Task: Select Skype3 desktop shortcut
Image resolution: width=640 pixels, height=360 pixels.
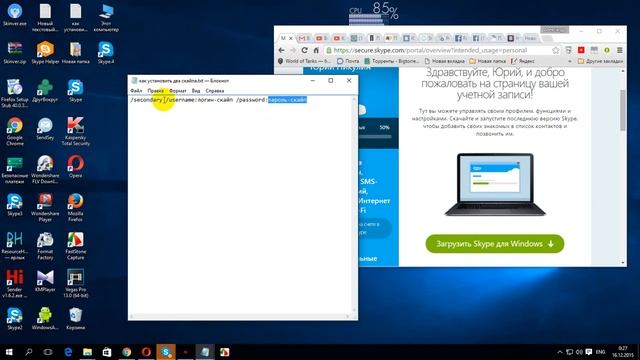Action: point(15,204)
